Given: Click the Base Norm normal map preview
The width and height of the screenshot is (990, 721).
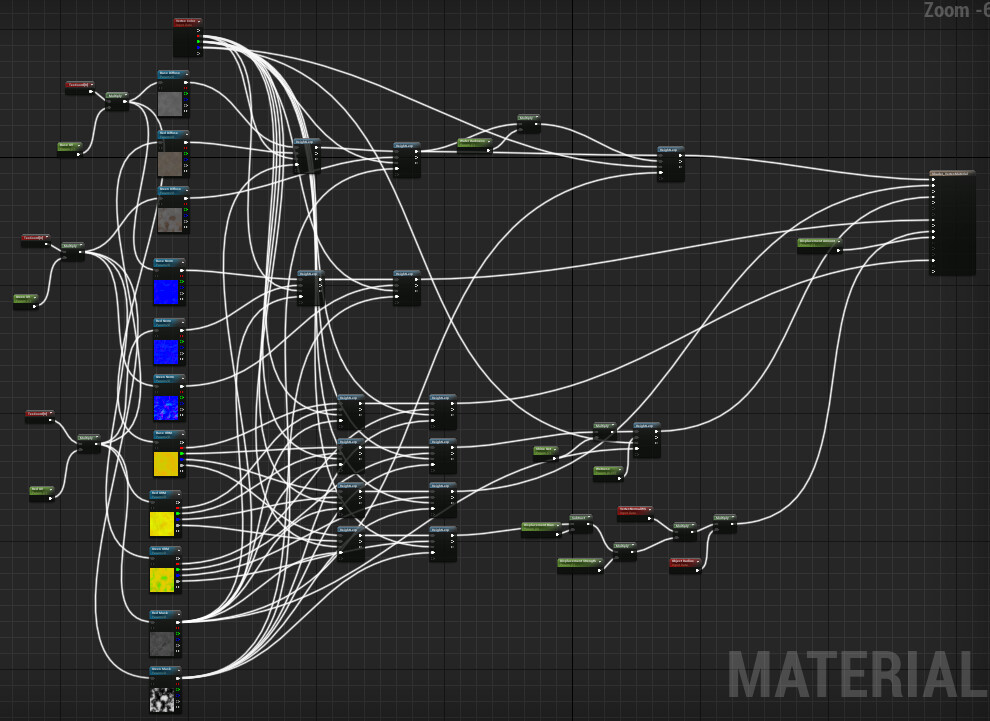Looking at the screenshot, I should coord(166,292).
